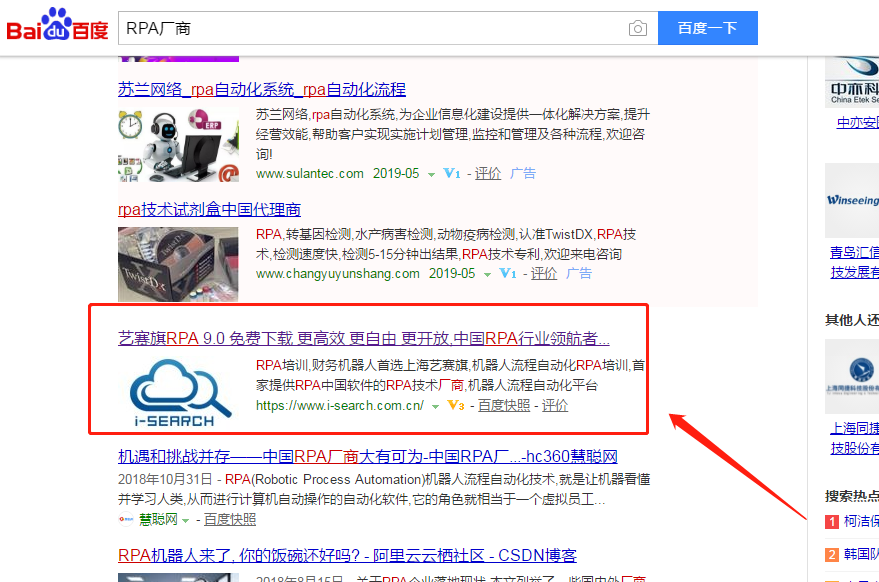
Task: Click the 百度一下 search button
Action: click(x=707, y=28)
